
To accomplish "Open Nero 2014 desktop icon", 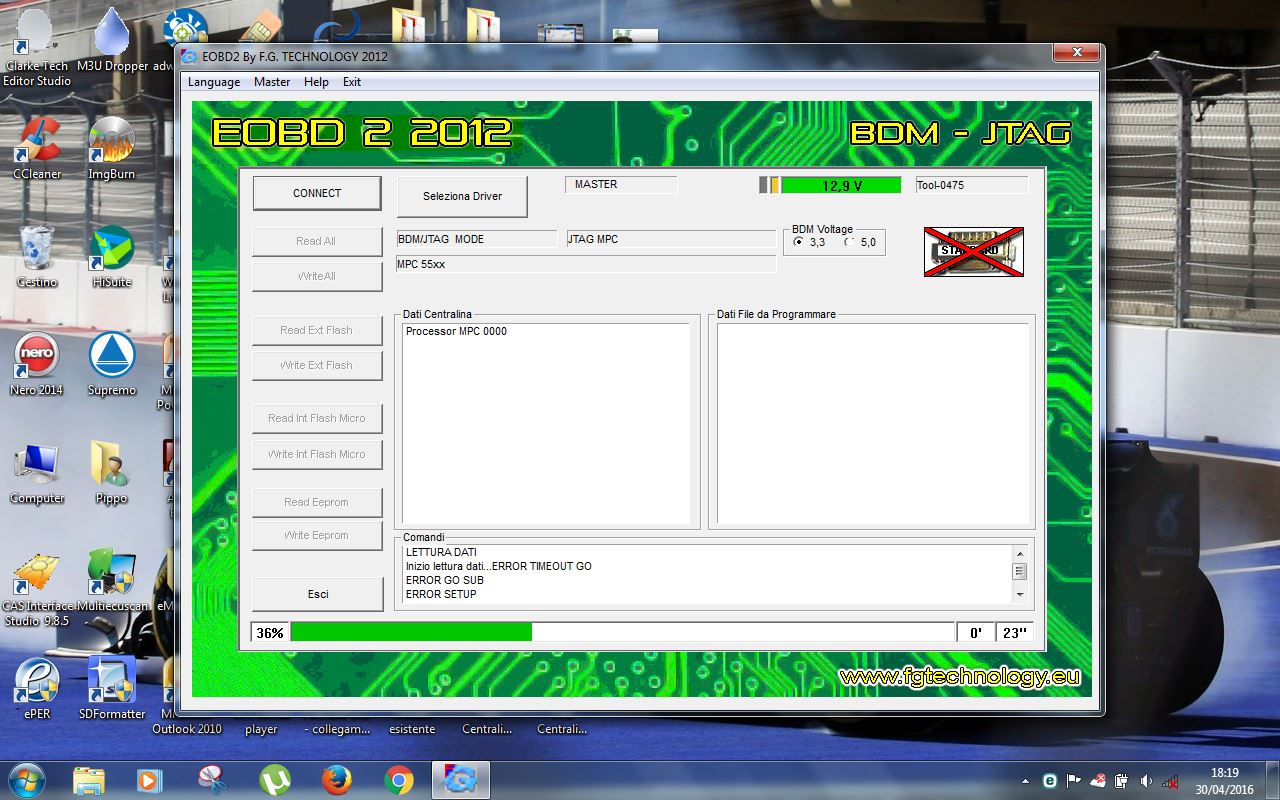I will point(37,365).
